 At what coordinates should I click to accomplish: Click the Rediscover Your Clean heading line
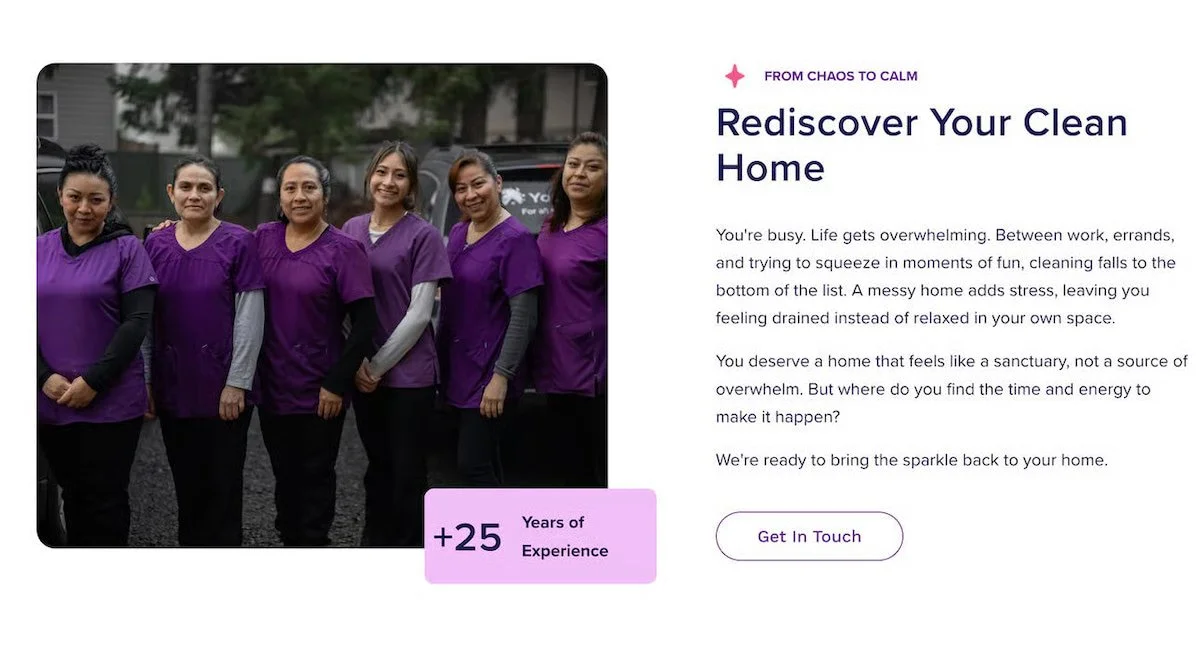coord(922,122)
